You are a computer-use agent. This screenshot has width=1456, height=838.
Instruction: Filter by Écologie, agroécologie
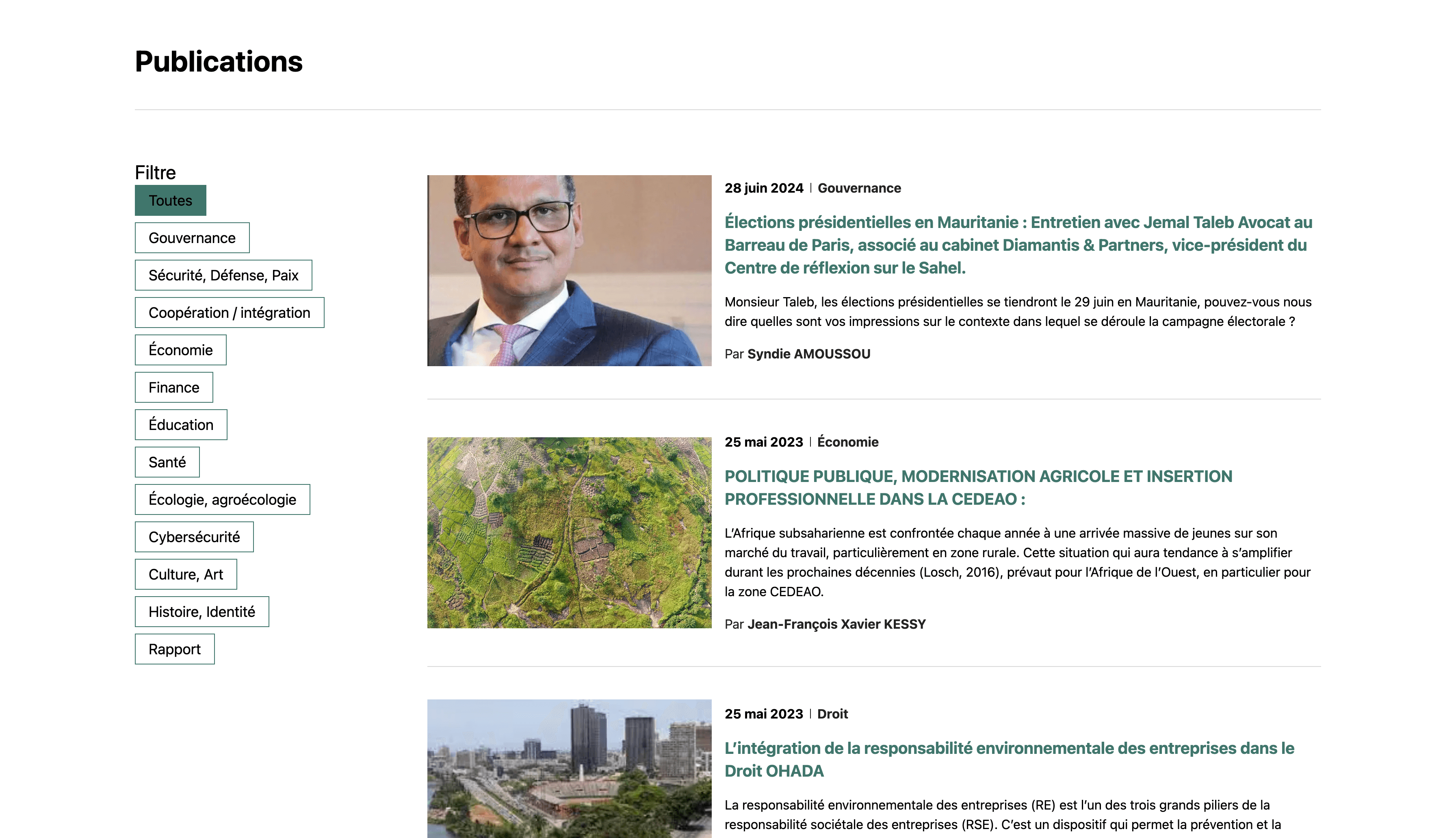click(x=222, y=499)
